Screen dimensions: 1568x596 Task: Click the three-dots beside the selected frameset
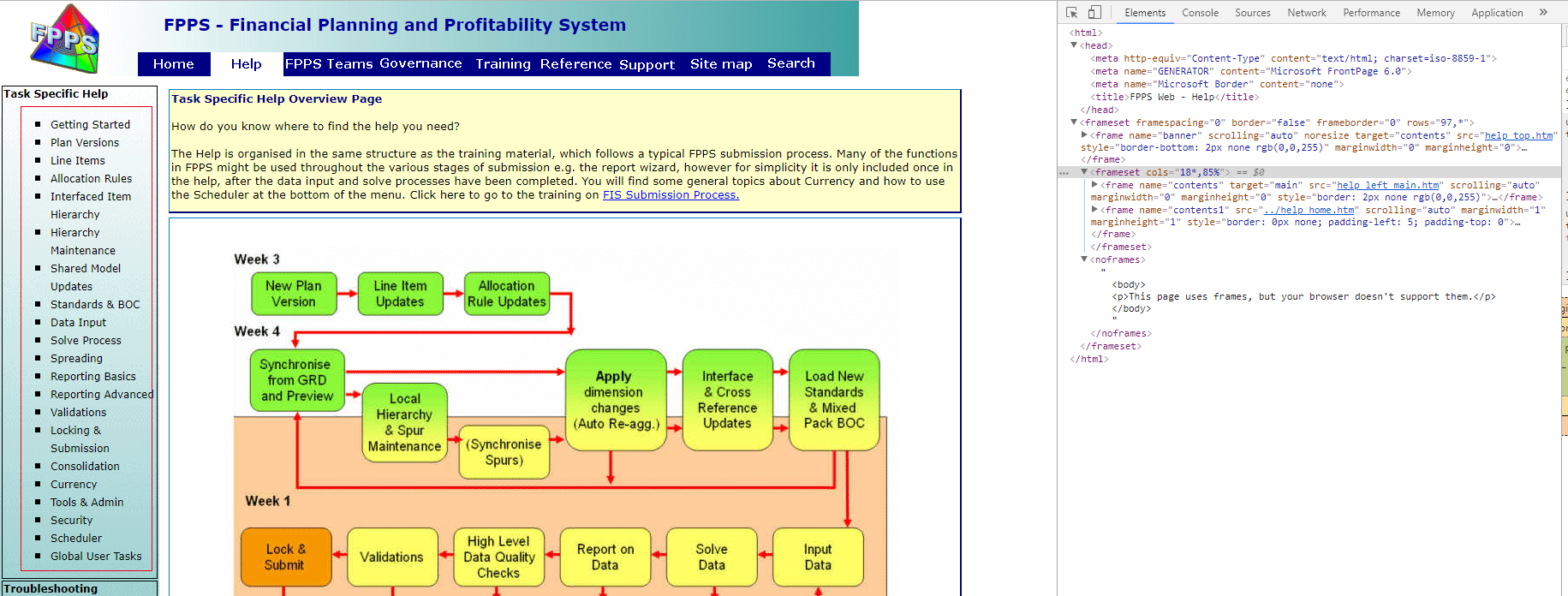[1064, 173]
